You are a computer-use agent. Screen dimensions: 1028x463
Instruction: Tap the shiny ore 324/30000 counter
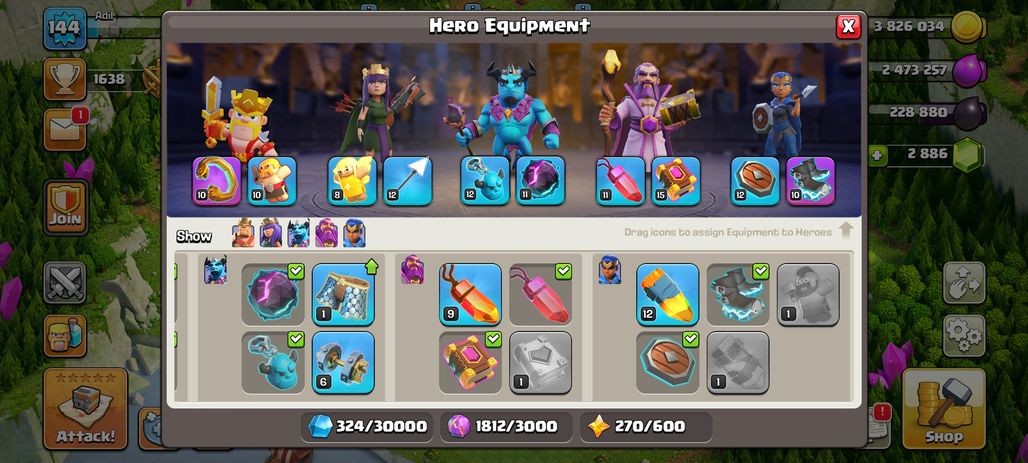pyautogui.click(x=367, y=426)
